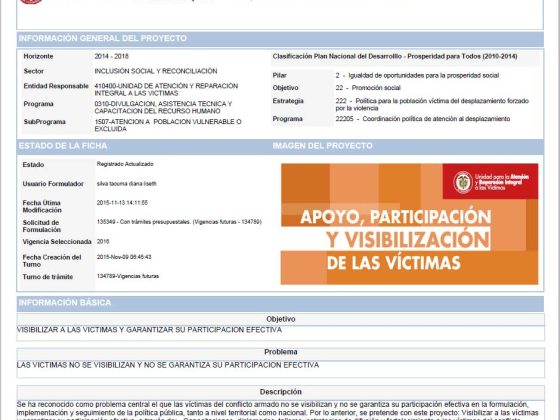Select the Información Básica section header

tap(280, 303)
